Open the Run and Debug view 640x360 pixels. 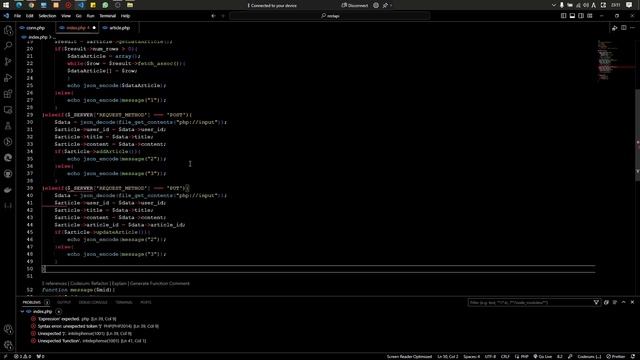8,78
